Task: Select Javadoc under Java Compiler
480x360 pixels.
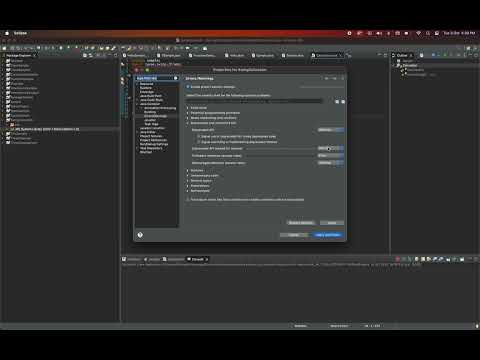Action: coord(150,120)
